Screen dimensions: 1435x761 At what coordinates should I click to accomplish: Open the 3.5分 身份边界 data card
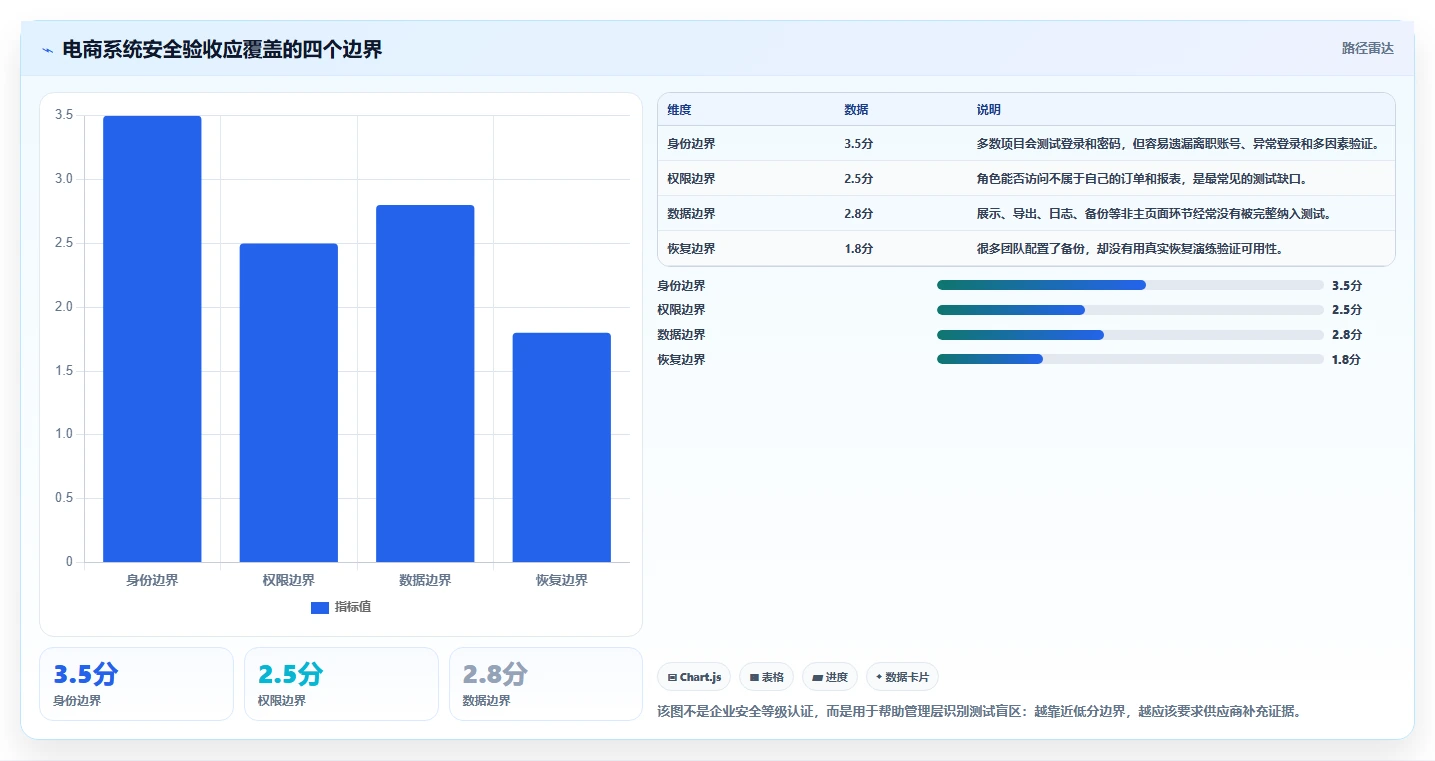(136, 684)
